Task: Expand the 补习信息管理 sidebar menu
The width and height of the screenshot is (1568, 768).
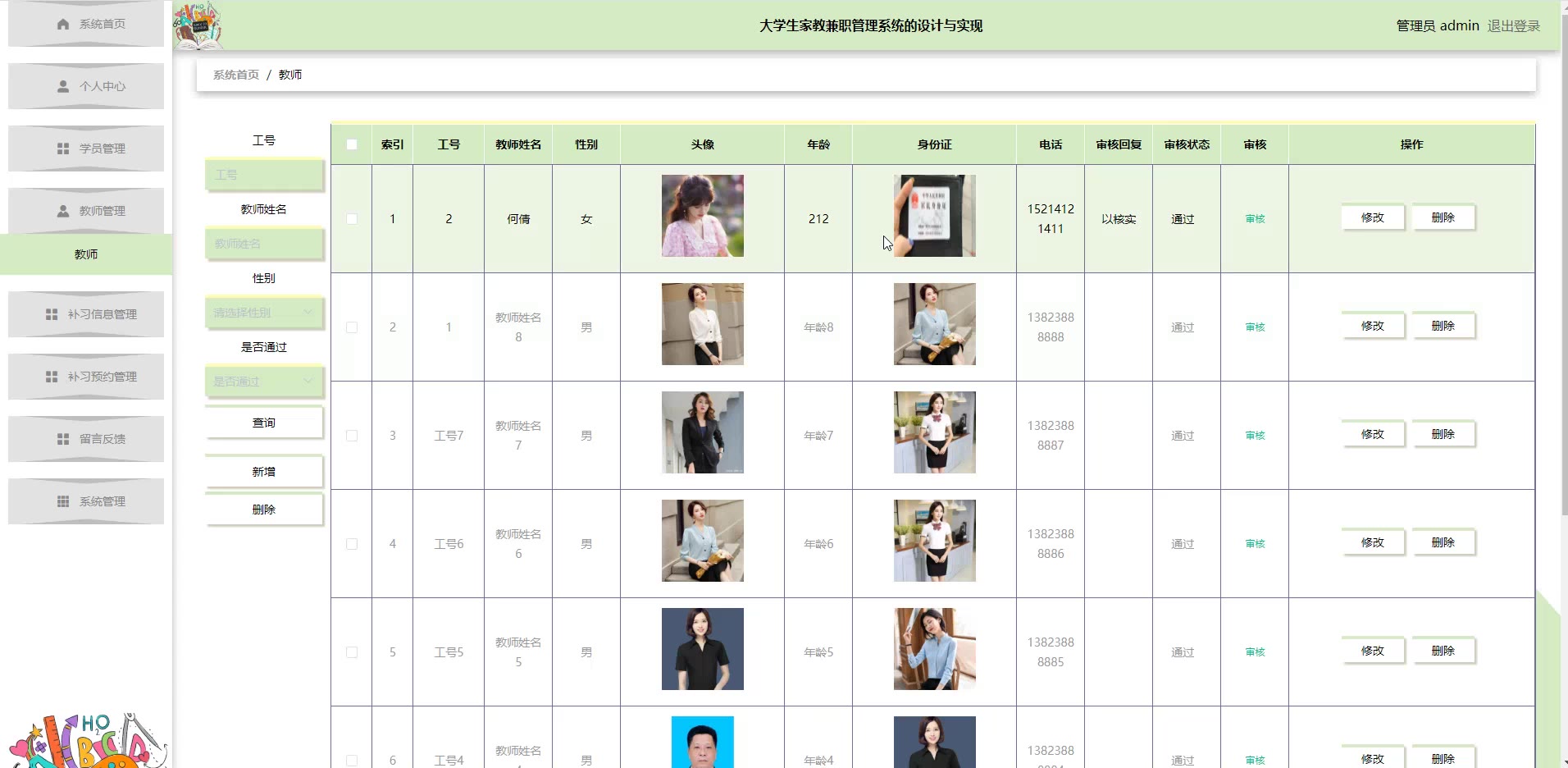Action: [x=86, y=314]
